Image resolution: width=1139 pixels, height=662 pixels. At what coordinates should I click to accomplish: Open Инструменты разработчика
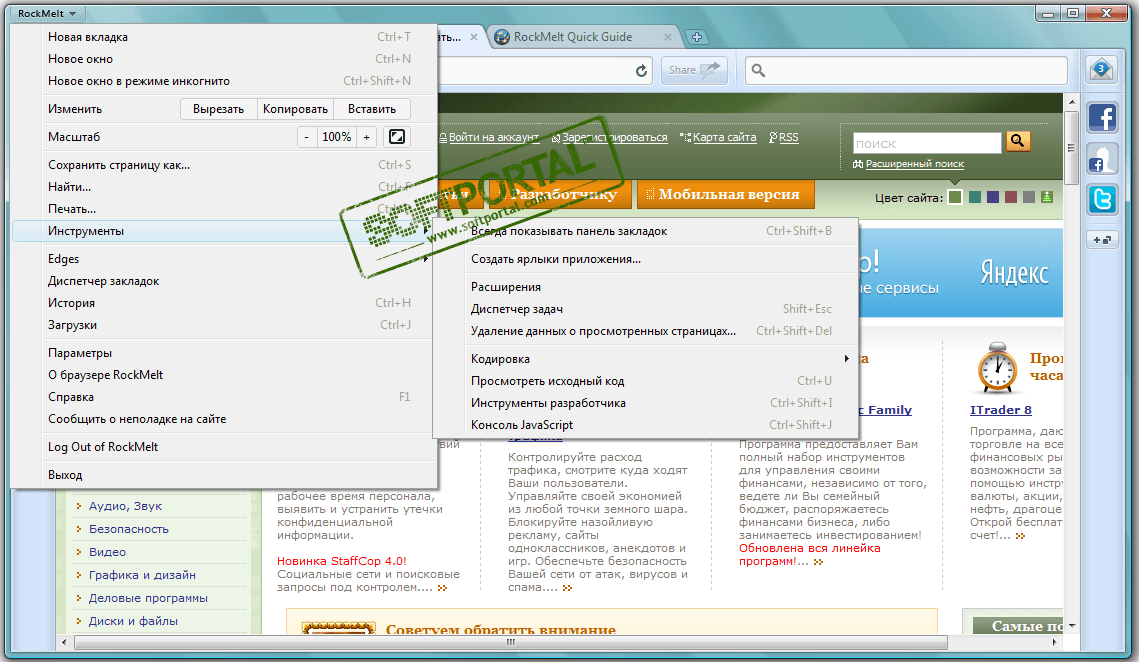click(646, 403)
